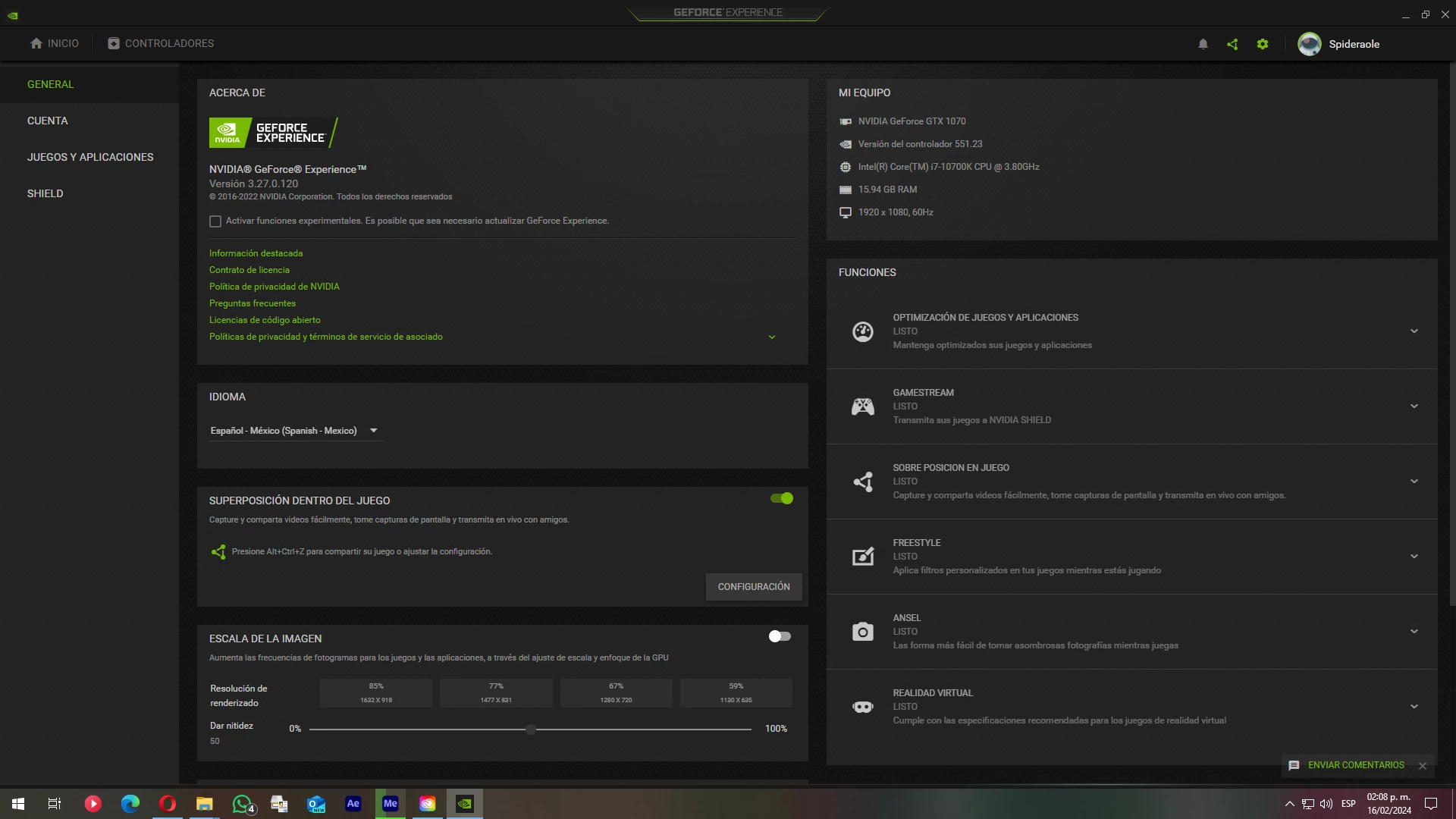Screen dimensions: 1456x819
Task: Disable the in-game overlay toggle
Action: (x=781, y=498)
